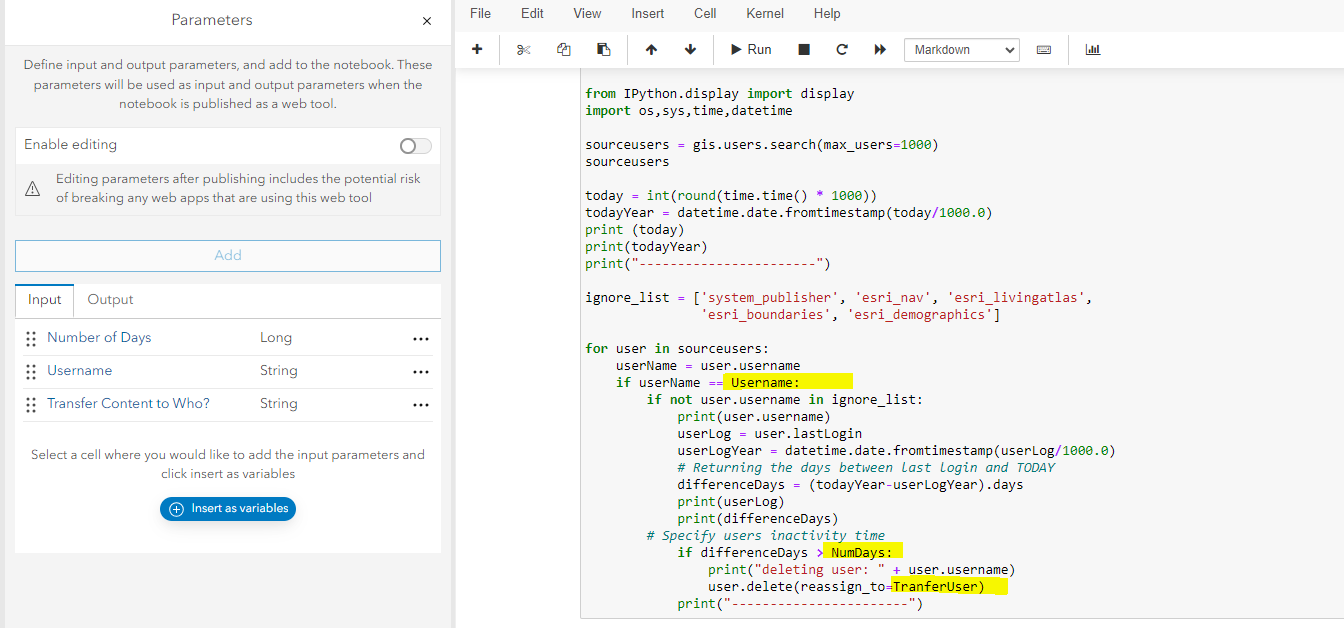The image size is (1344, 628).
Task: Click the Insert as variables button
Action: coord(228,508)
